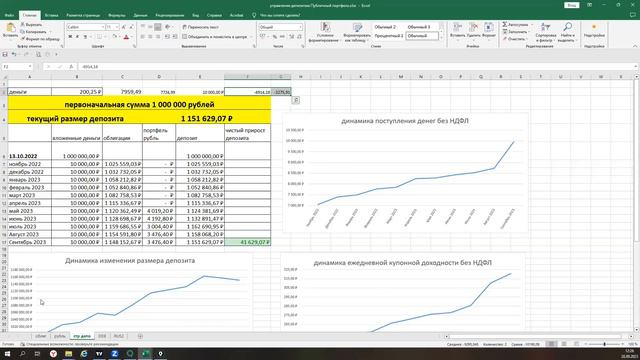
Task: Expand the Number group dialog launcher
Action: (302, 46)
